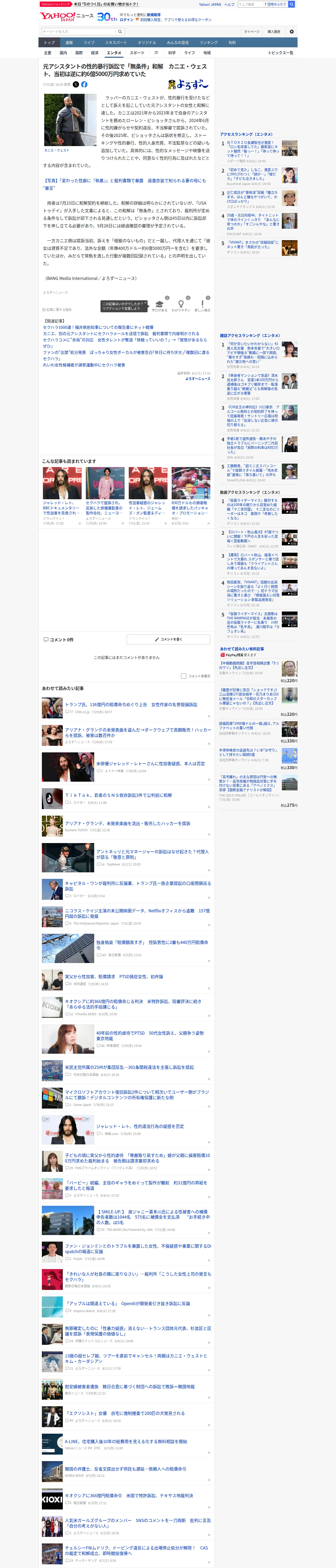Click the コメントを書く button
336x1568 pixels.
click(x=168, y=640)
